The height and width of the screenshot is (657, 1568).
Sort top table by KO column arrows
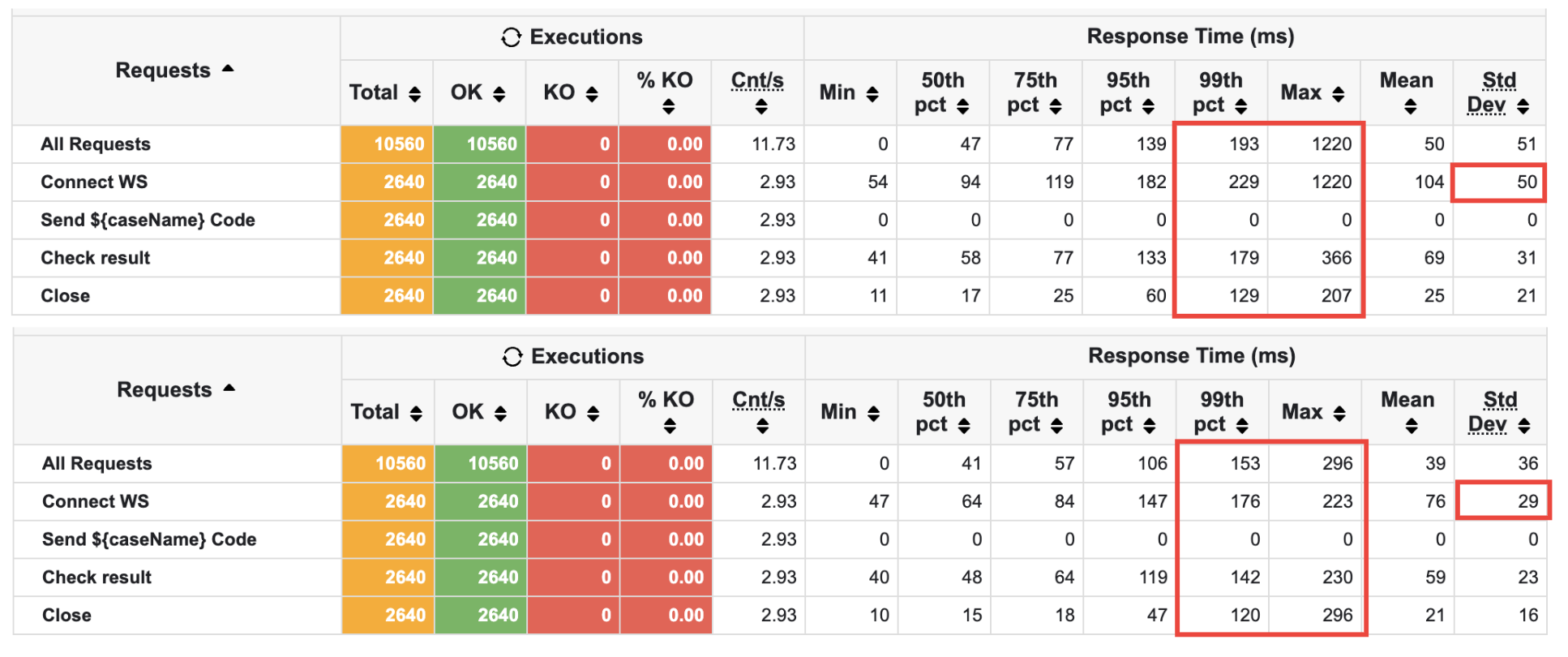pos(592,94)
